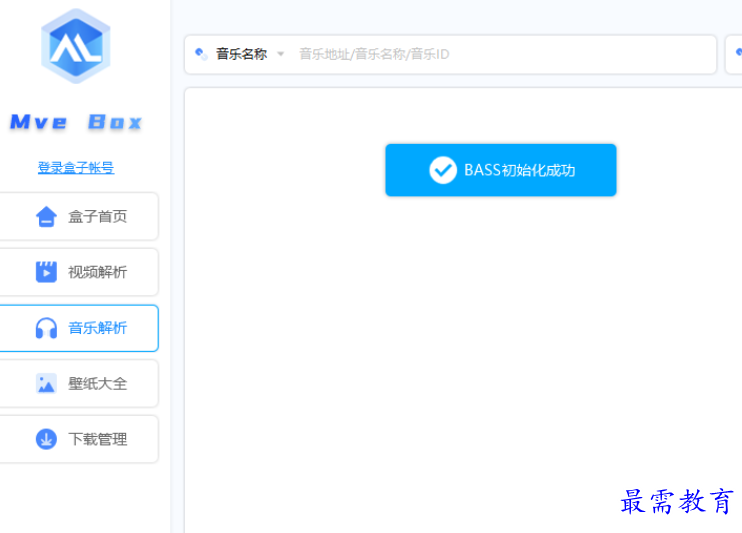Click the checkmark icon in the BASS notification
This screenshot has width=742, height=533.
click(x=443, y=170)
